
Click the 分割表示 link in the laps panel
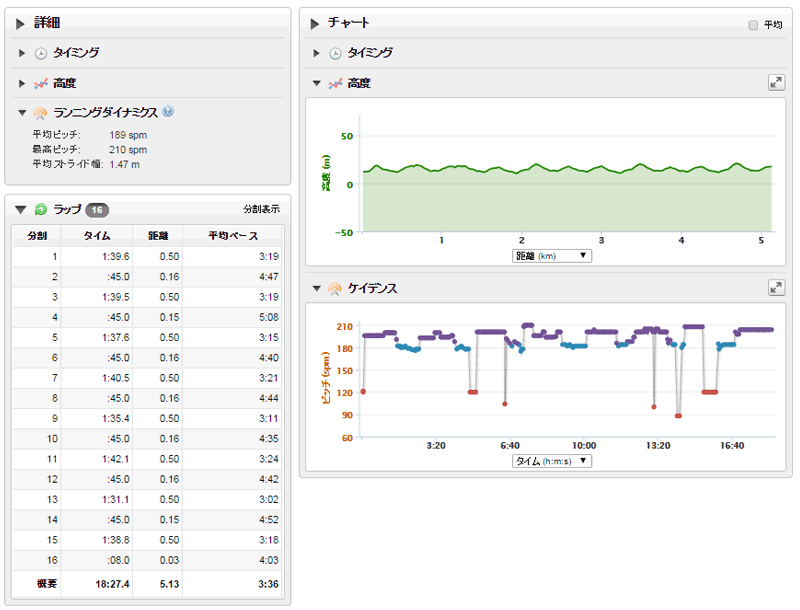(x=261, y=210)
